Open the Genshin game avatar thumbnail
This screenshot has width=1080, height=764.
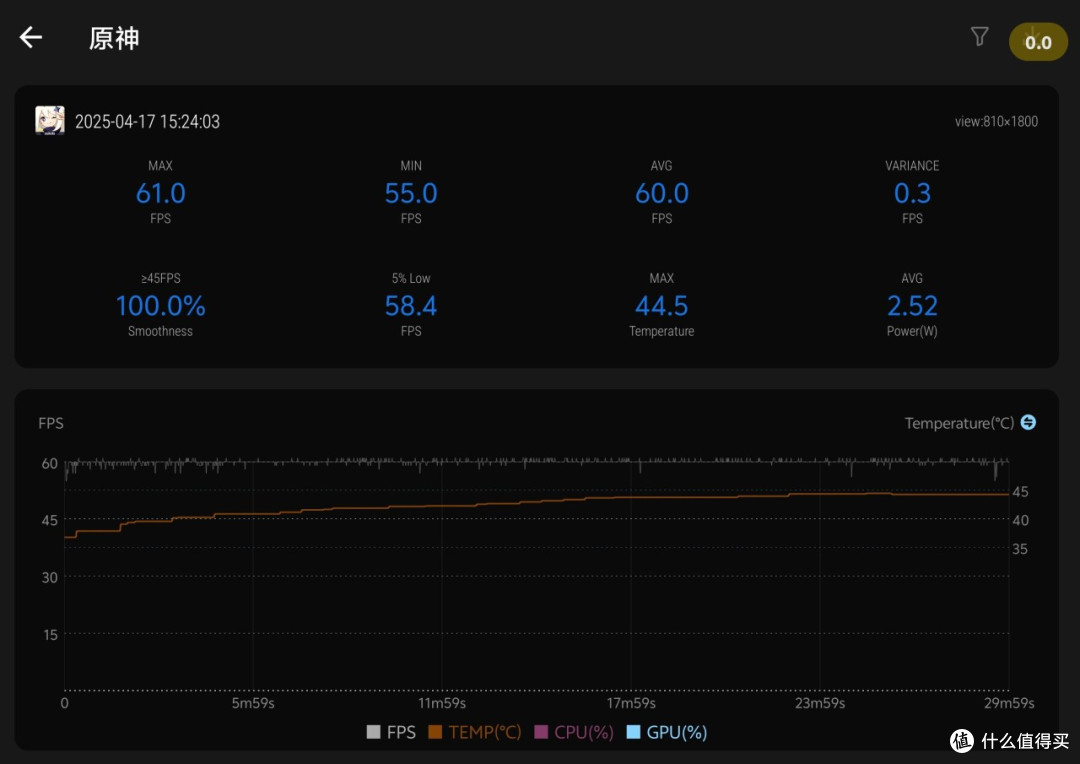click(x=50, y=121)
